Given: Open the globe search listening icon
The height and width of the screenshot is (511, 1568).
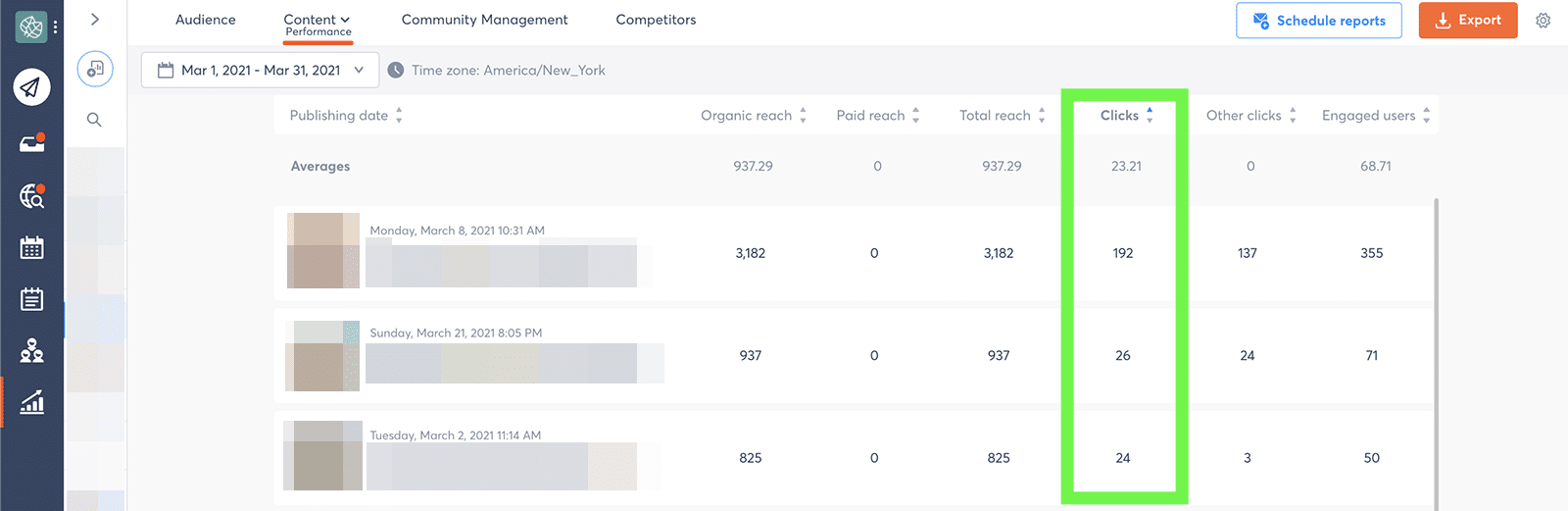Looking at the screenshot, I should pos(31,196).
